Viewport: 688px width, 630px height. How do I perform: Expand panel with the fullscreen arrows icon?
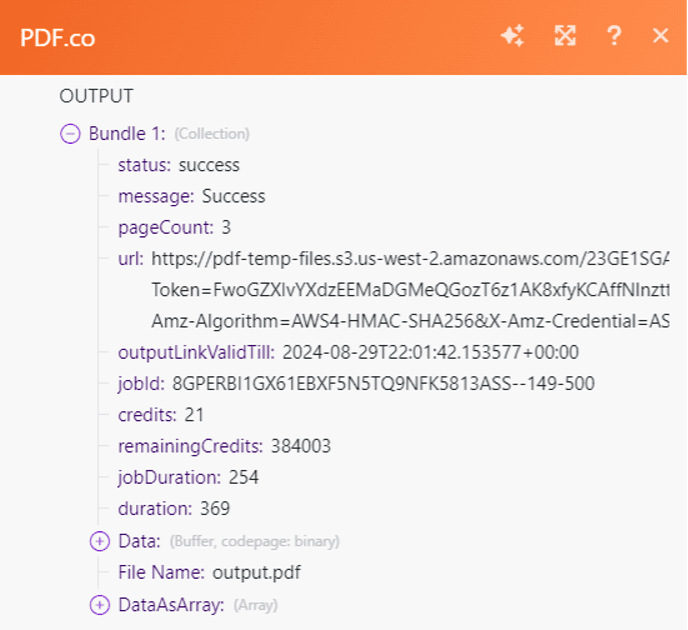(565, 36)
